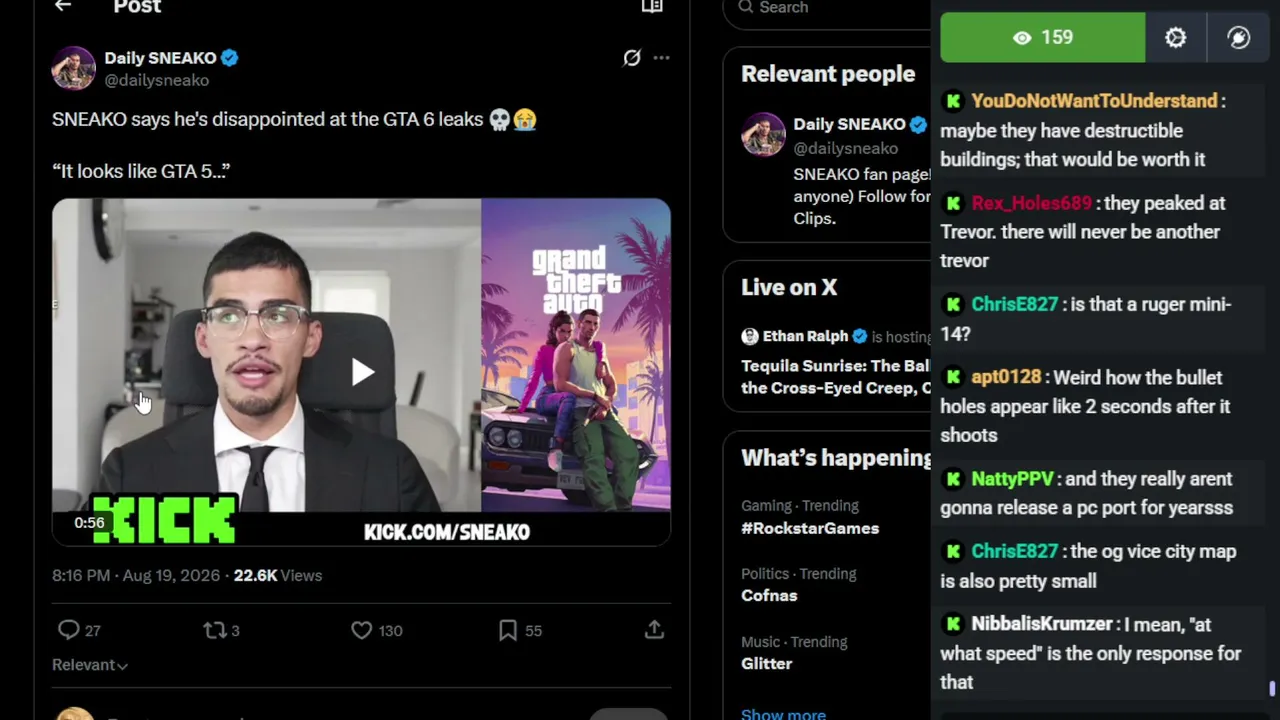
Task: Open Daily SNEAKO profile in Relevant people
Action: tap(849, 124)
